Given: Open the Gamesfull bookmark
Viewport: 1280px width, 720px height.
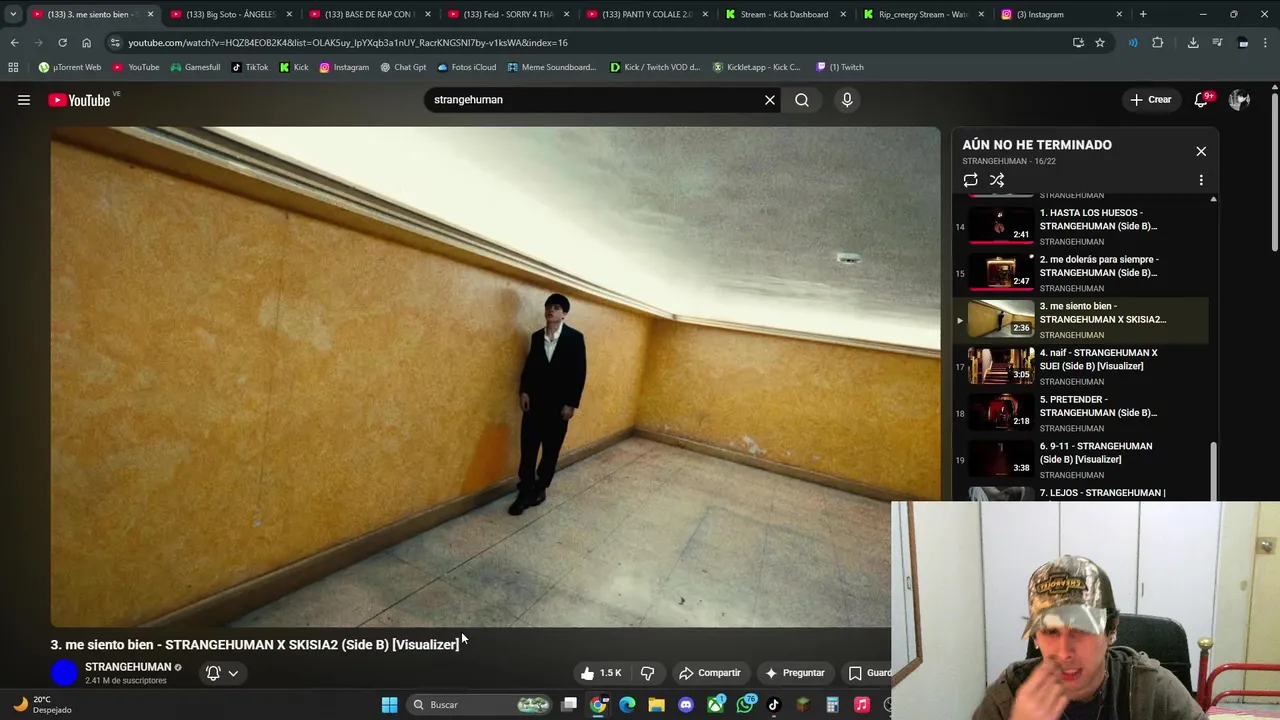Looking at the screenshot, I should coord(195,67).
